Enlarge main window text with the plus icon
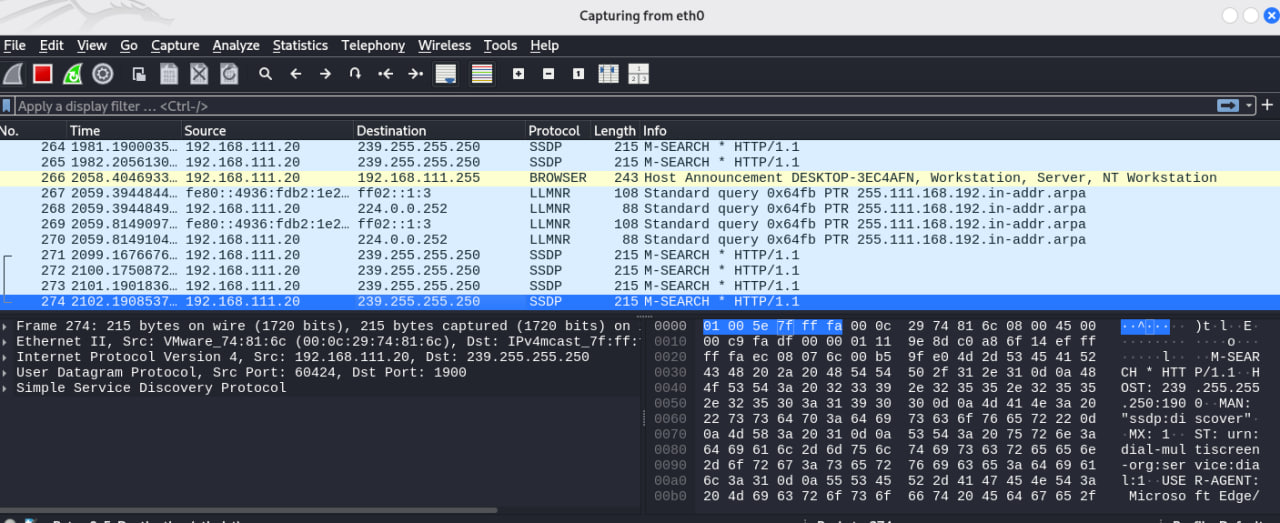The height and width of the screenshot is (523, 1280). pyautogui.click(x=518, y=74)
